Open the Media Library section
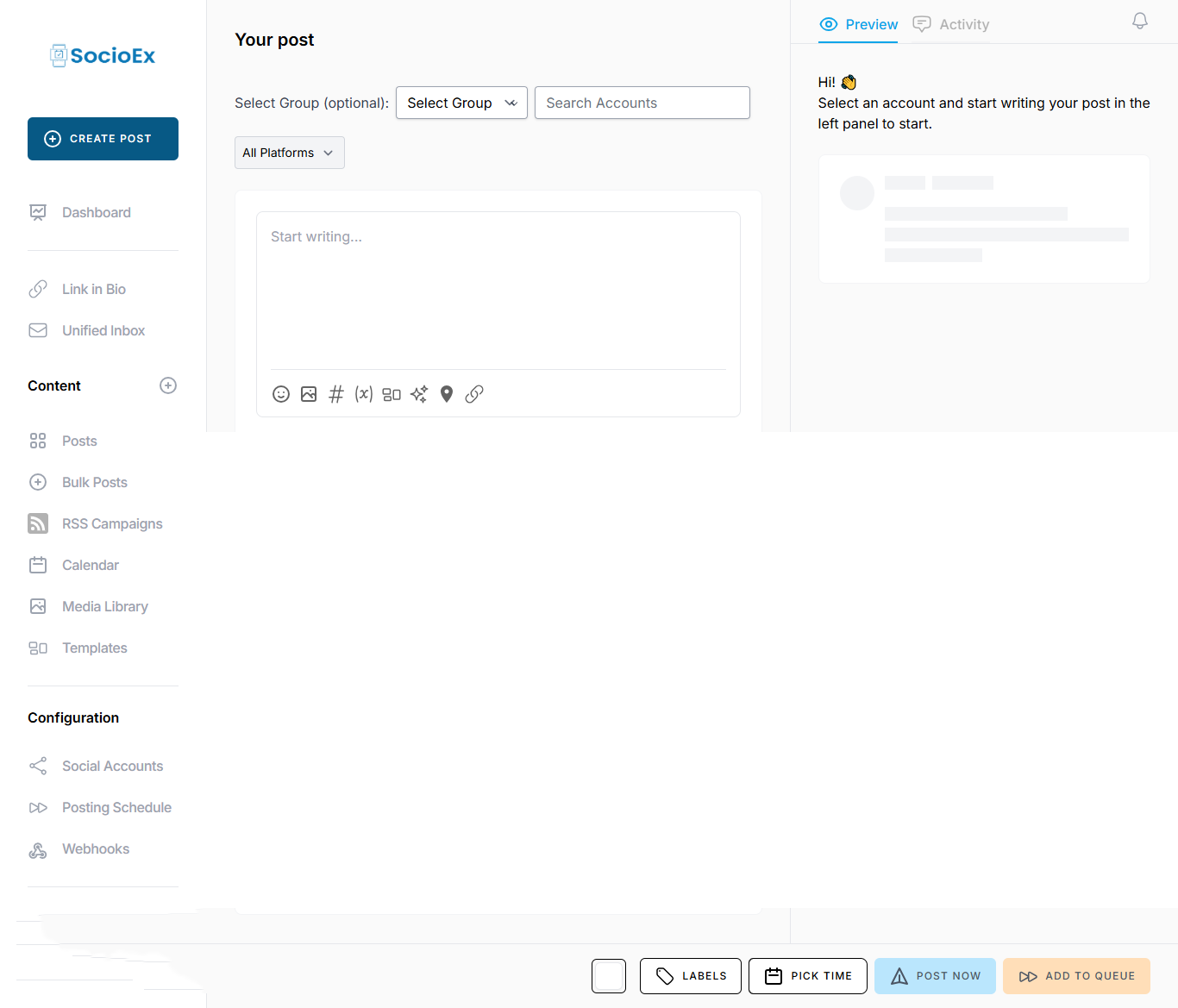The height and width of the screenshot is (1008, 1178). [104, 606]
